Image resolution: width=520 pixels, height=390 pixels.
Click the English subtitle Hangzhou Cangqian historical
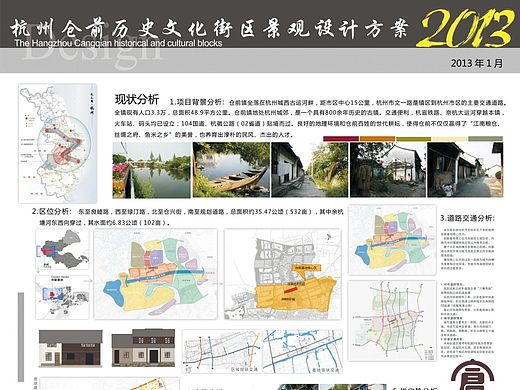tap(118, 43)
